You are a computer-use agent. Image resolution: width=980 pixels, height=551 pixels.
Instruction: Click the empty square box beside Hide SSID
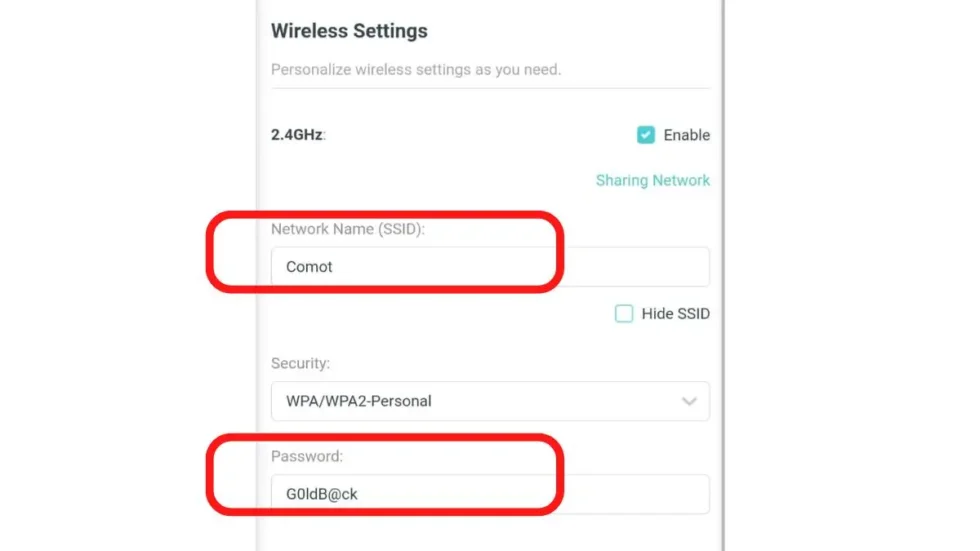624,314
